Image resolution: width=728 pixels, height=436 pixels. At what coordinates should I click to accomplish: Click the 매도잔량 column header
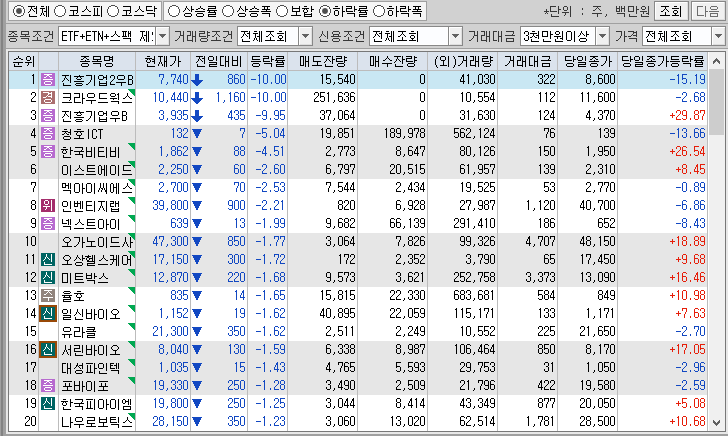(x=323, y=61)
